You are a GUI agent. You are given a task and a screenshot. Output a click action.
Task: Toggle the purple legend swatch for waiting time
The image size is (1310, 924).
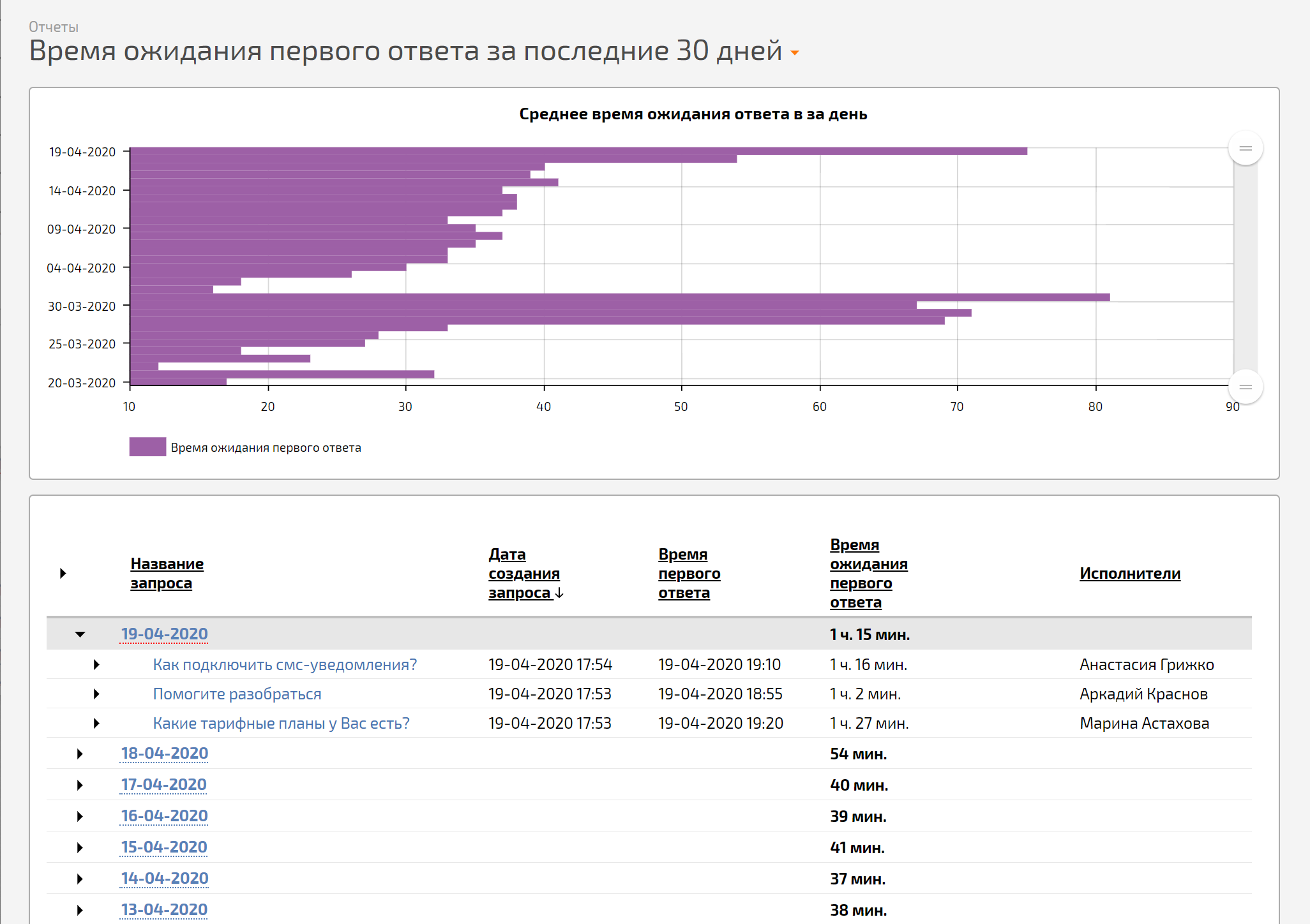(147, 447)
